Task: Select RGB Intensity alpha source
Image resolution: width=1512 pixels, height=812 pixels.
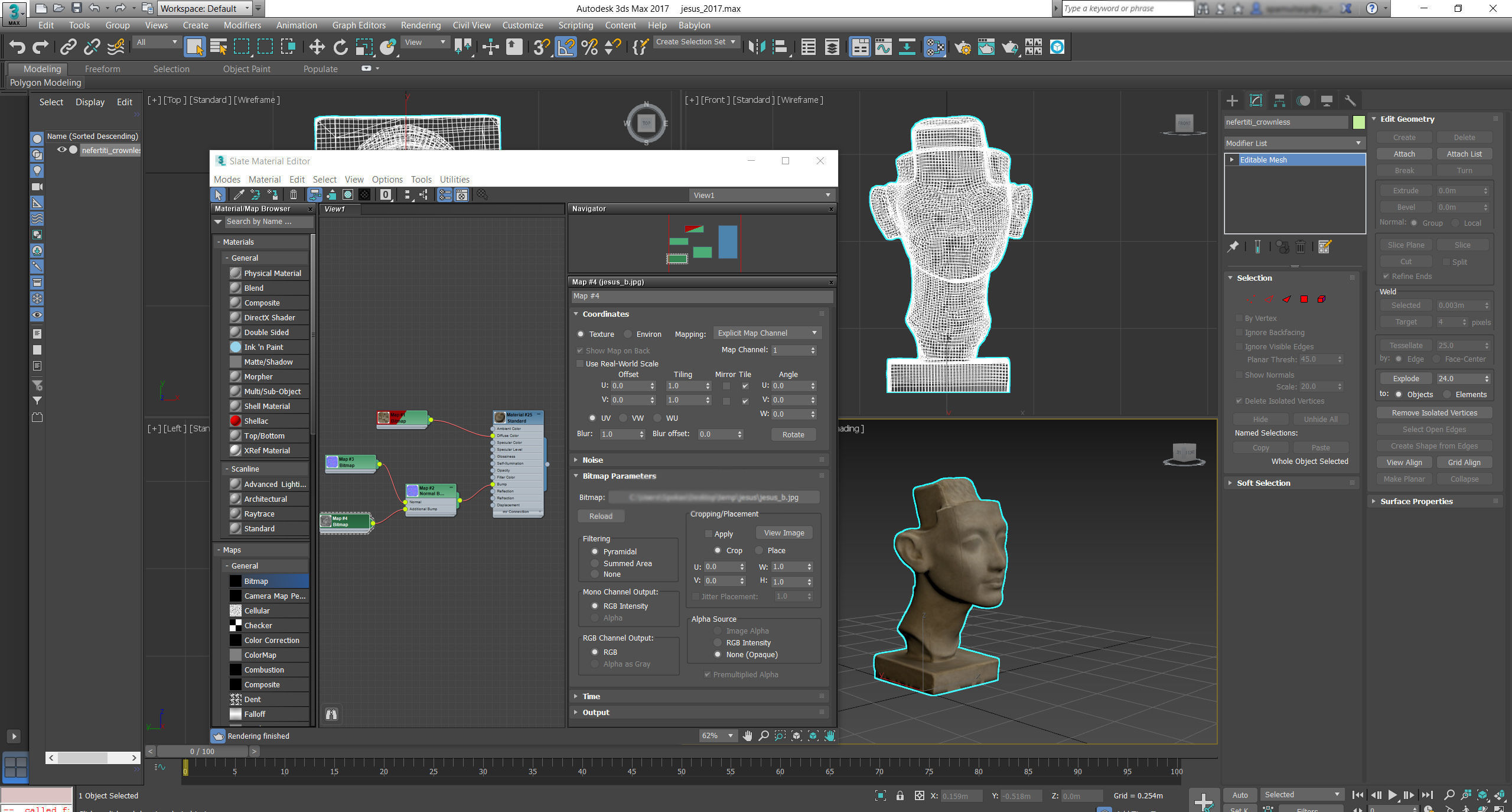Action: point(718,642)
